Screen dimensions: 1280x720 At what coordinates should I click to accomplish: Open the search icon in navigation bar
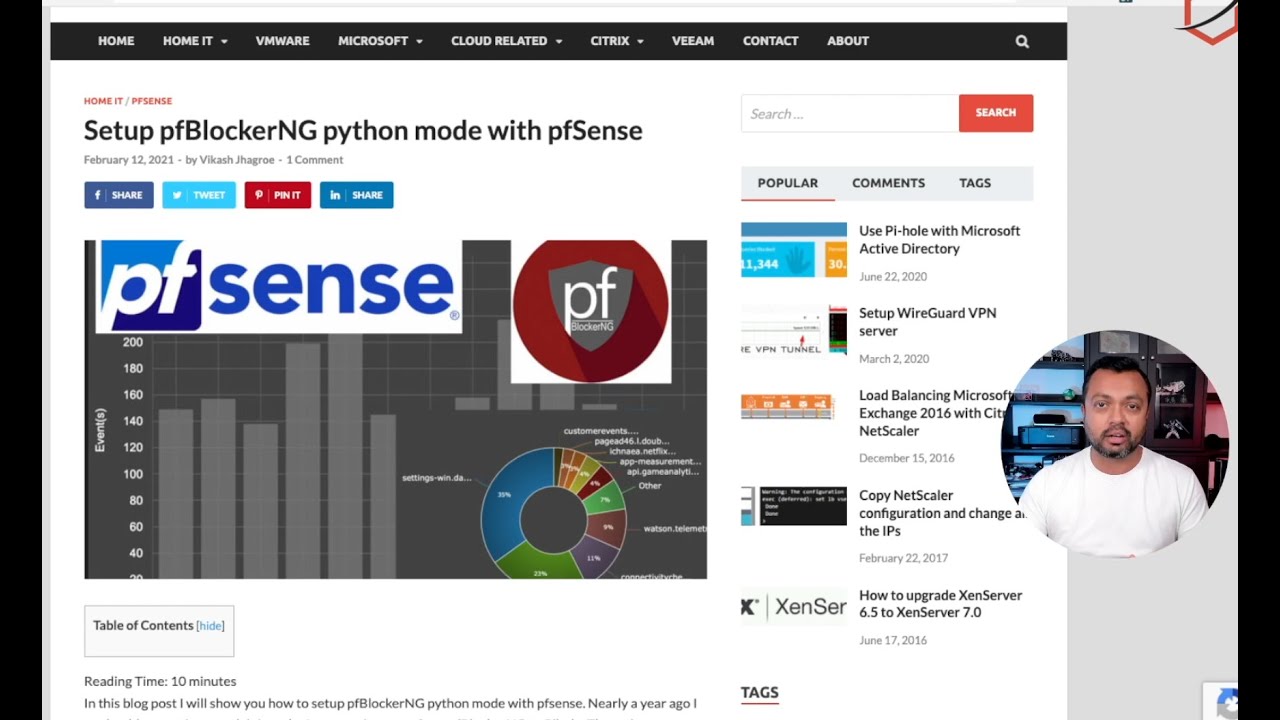point(1022,41)
